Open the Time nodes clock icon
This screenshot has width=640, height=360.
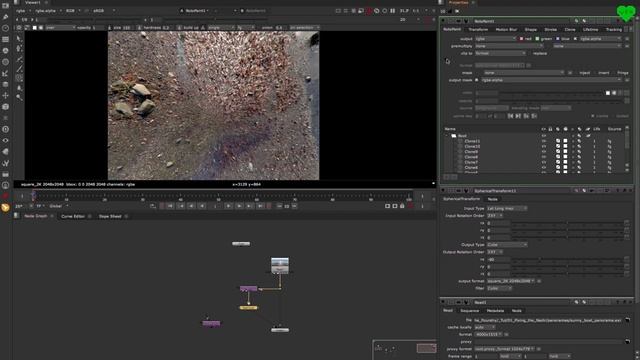pyautogui.click(x=5, y=28)
